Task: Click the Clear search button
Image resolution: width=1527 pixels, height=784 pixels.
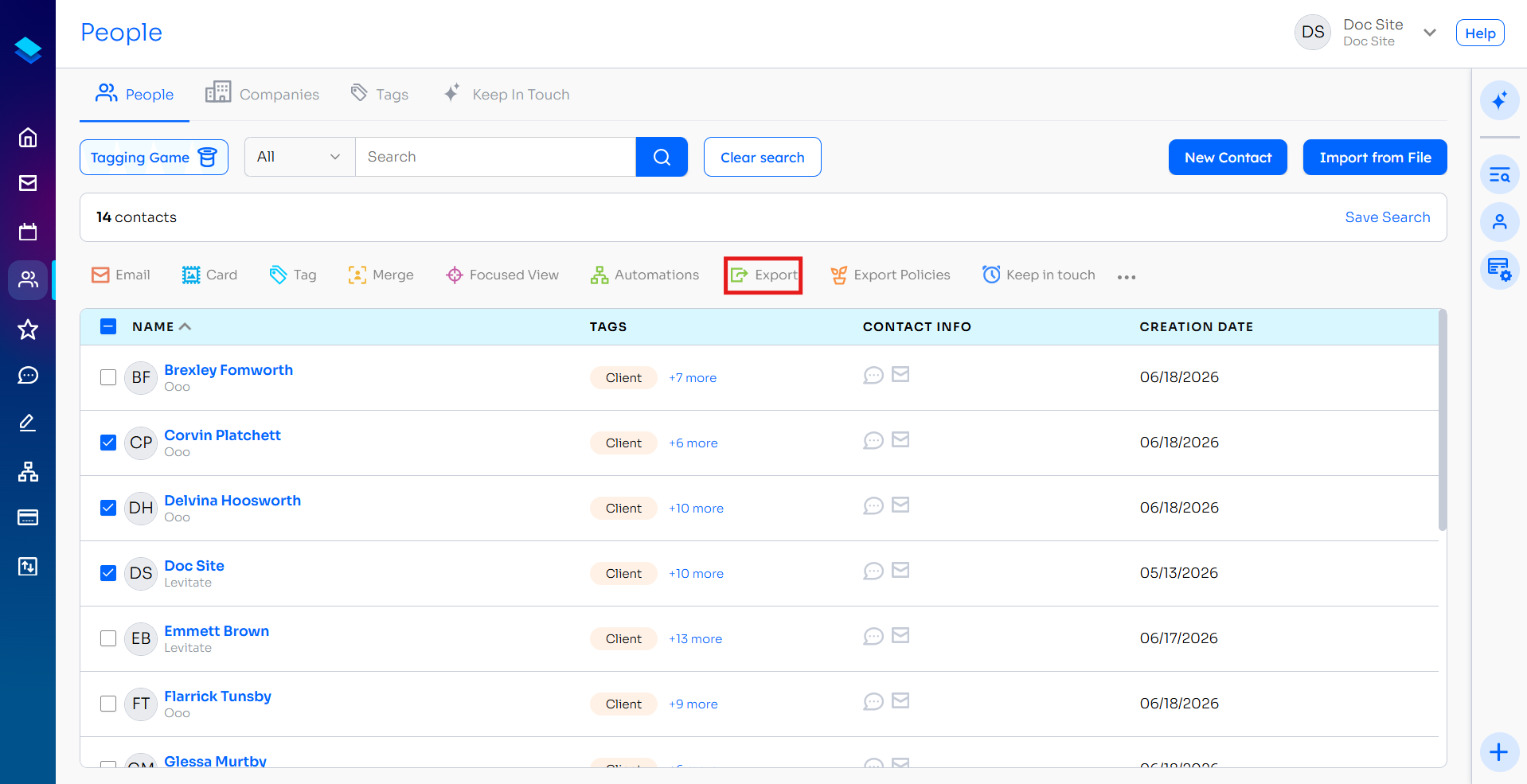Action: [x=763, y=158]
